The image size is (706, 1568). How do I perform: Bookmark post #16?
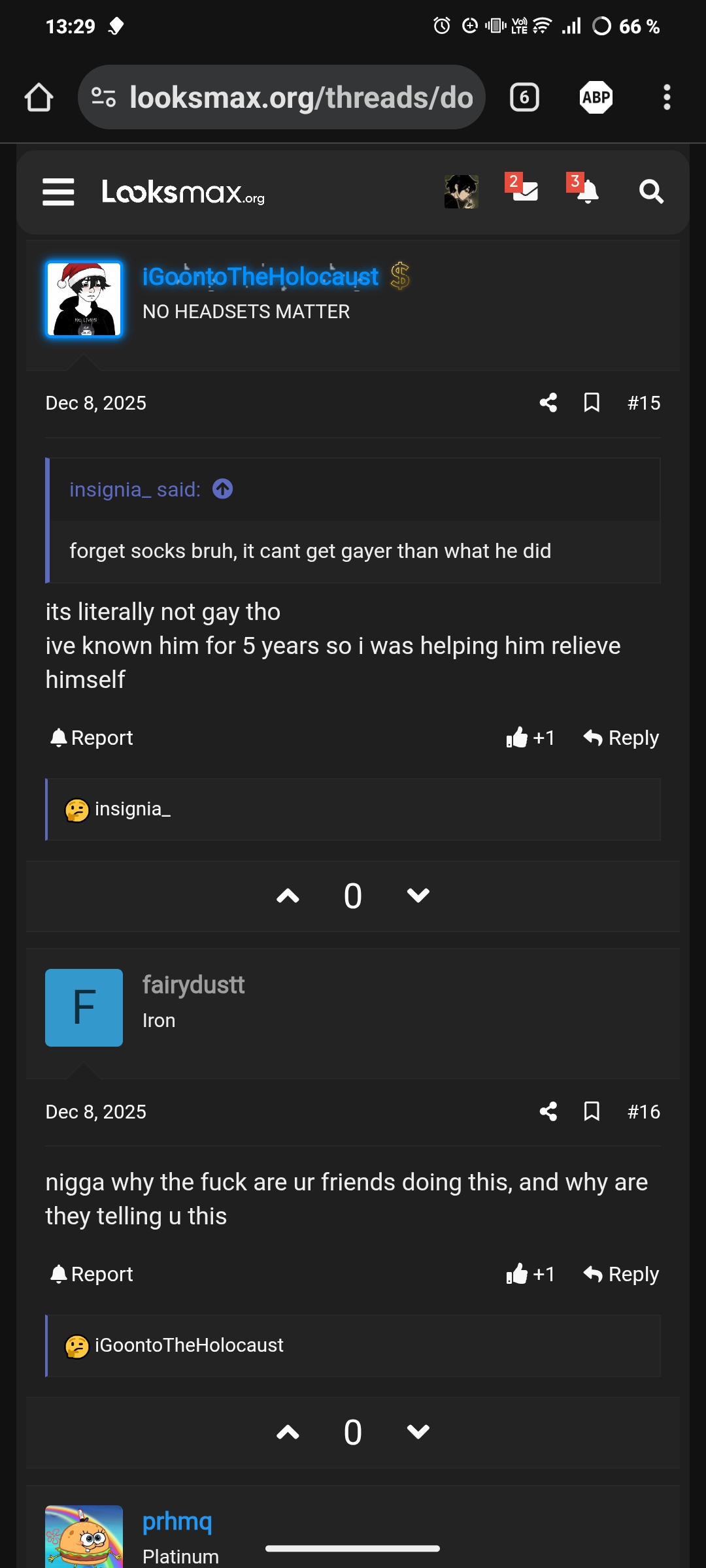click(x=590, y=1111)
